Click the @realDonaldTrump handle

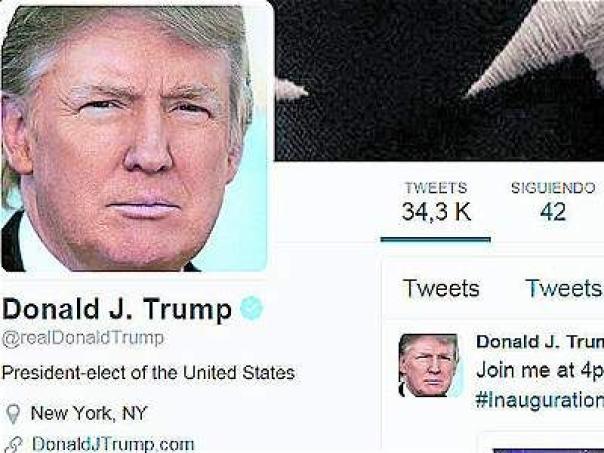pos(83,338)
